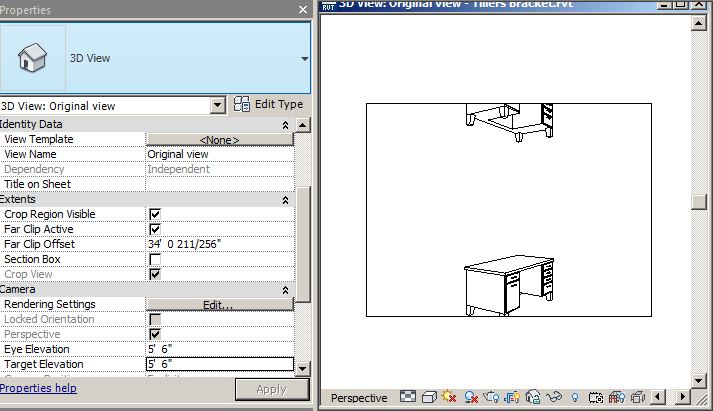Viewport: 713px width, 411px height.
Task: Select the lower desk in the 3D view
Action: 509,285
